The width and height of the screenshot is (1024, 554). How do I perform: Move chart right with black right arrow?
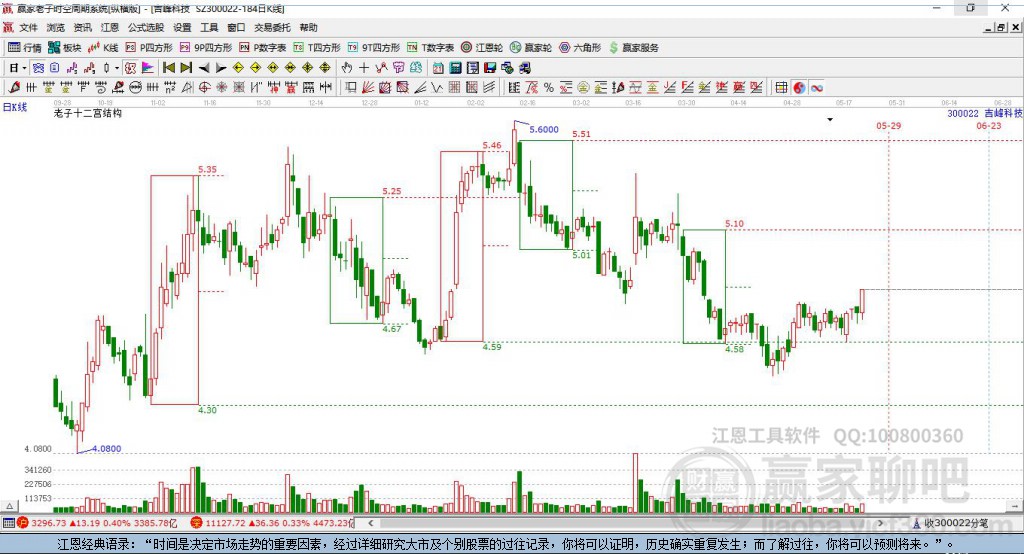pyautogui.click(x=221, y=67)
